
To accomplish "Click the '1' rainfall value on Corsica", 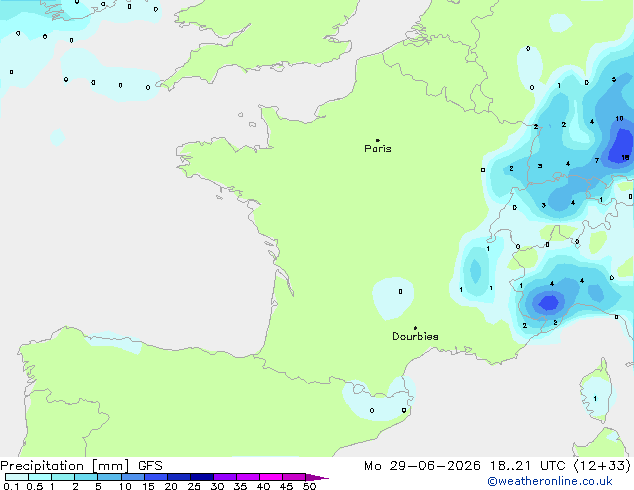I will 595,399.
